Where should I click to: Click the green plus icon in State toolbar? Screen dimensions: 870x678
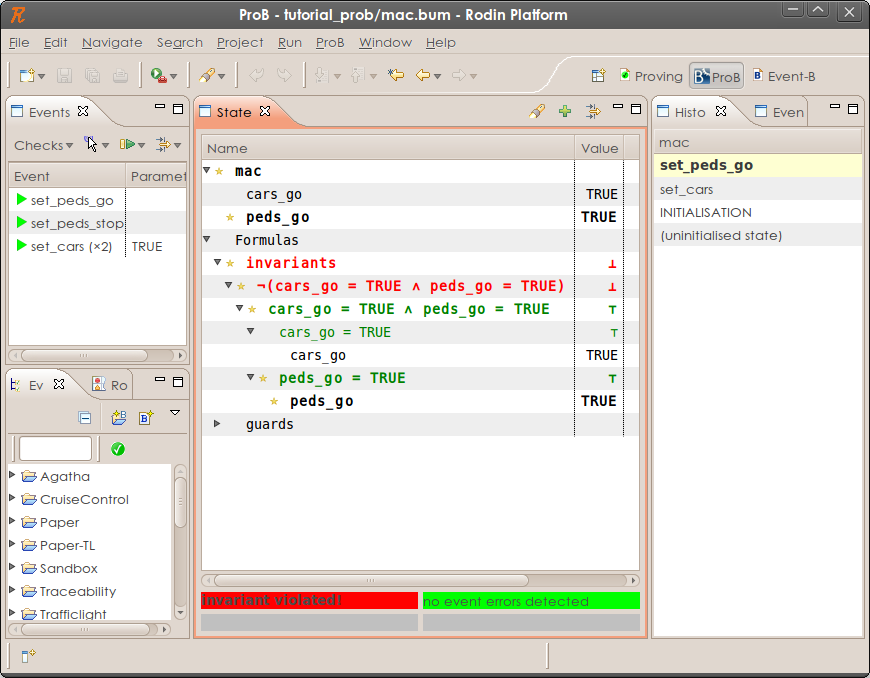(x=564, y=111)
